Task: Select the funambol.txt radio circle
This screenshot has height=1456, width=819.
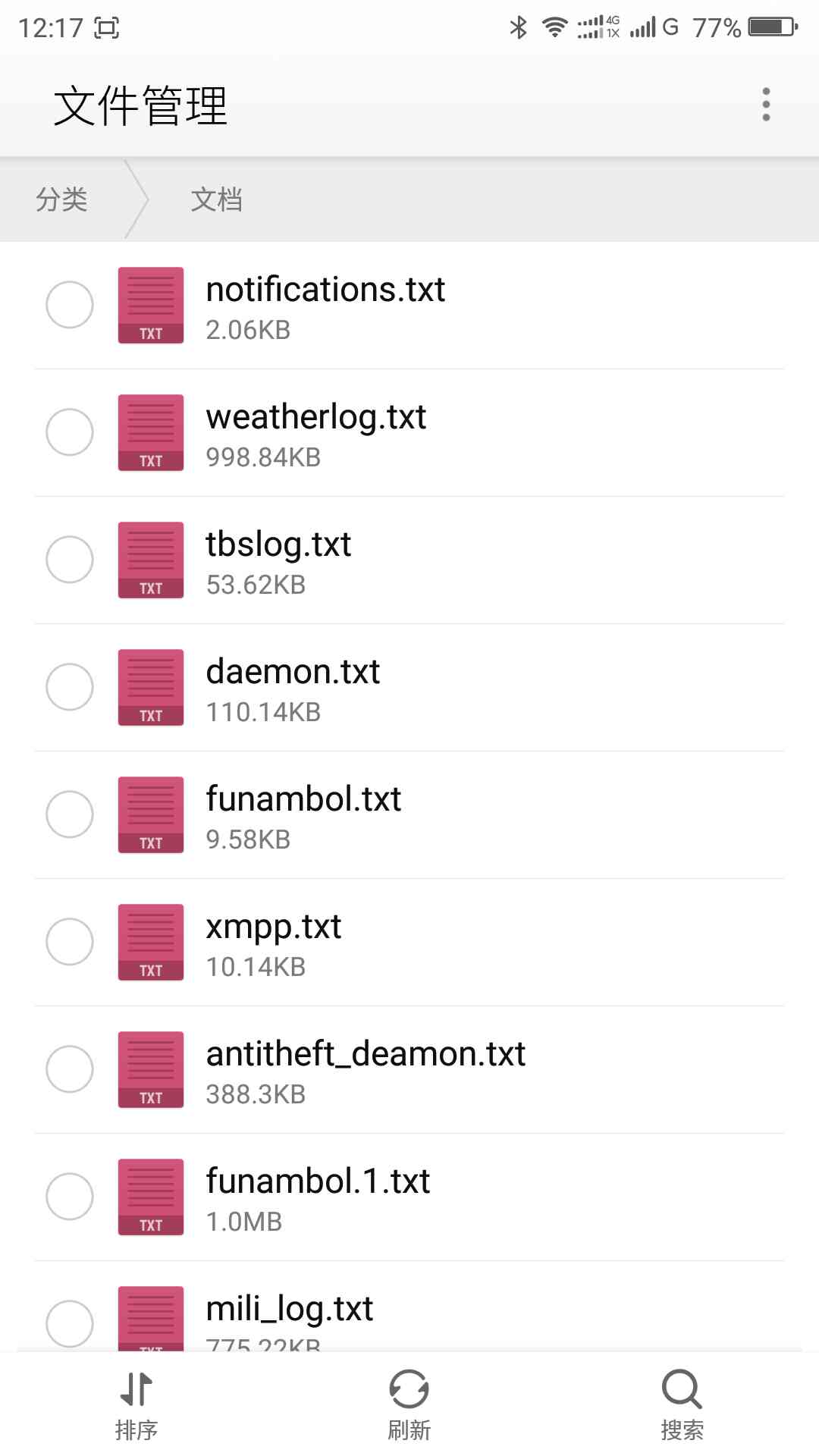Action: [x=70, y=814]
